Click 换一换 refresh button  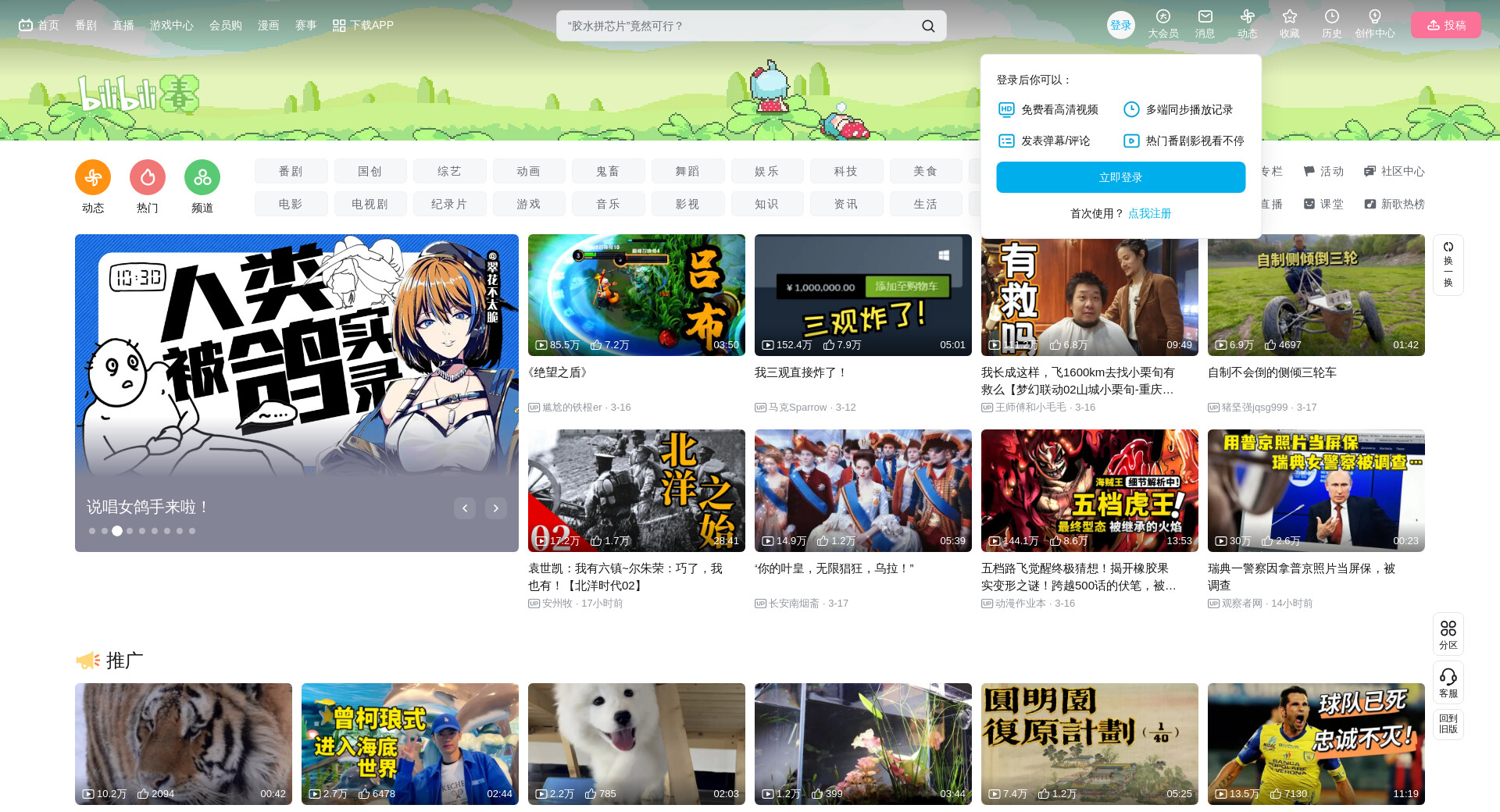pyautogui.click(x=1448, y=265)
